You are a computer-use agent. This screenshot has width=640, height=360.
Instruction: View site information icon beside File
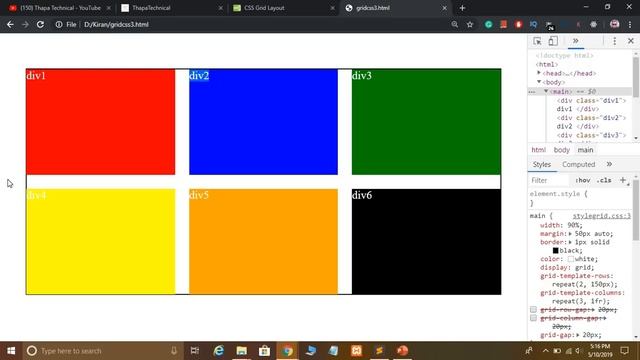click(59, 24)
